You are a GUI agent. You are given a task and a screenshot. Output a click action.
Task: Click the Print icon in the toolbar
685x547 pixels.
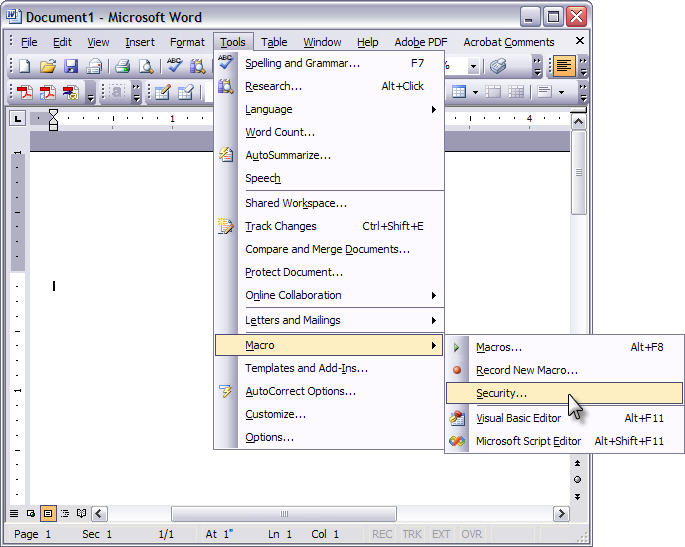coord(122,66)
